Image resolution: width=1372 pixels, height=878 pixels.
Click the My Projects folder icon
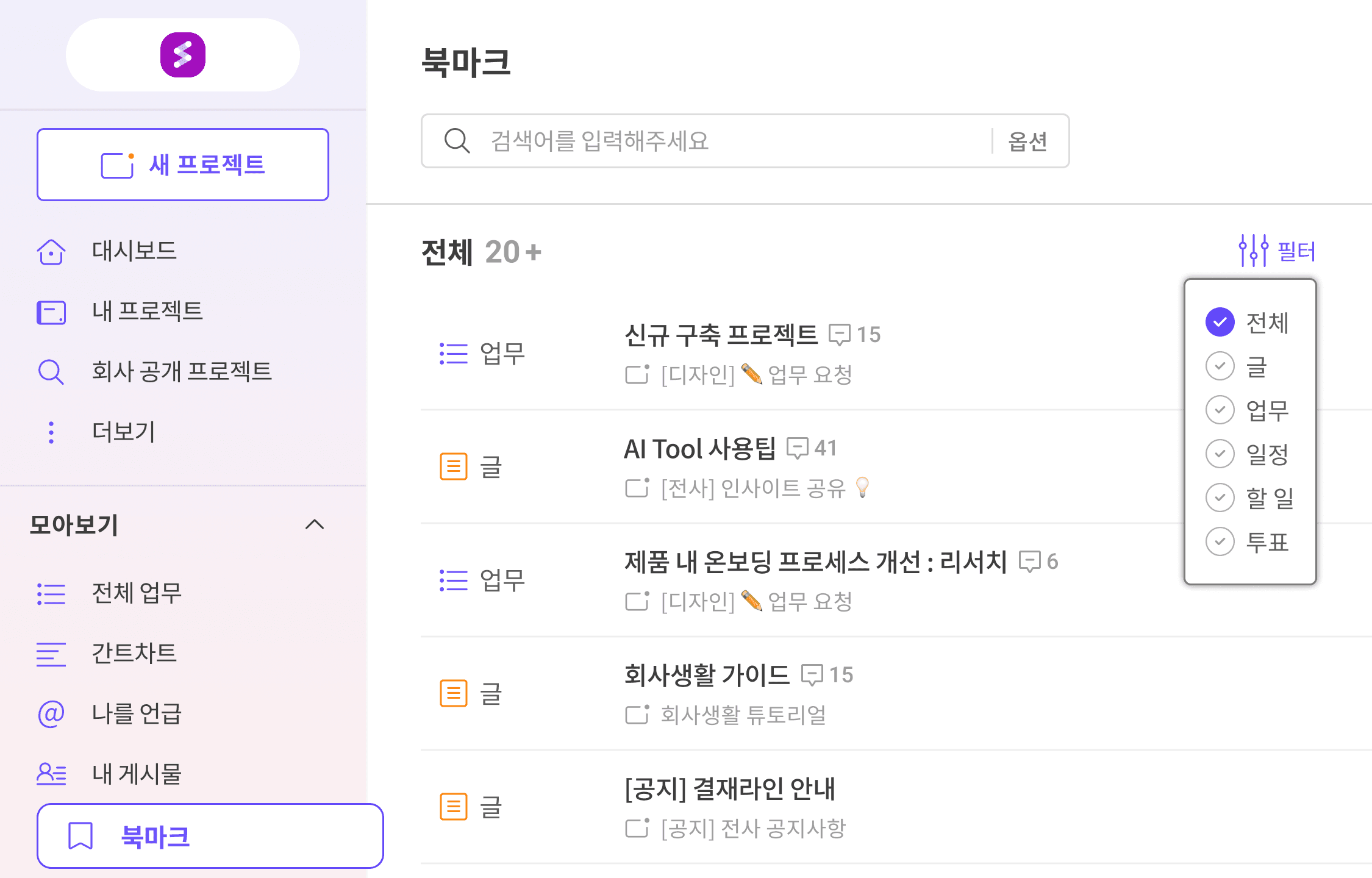coord(51,312)
